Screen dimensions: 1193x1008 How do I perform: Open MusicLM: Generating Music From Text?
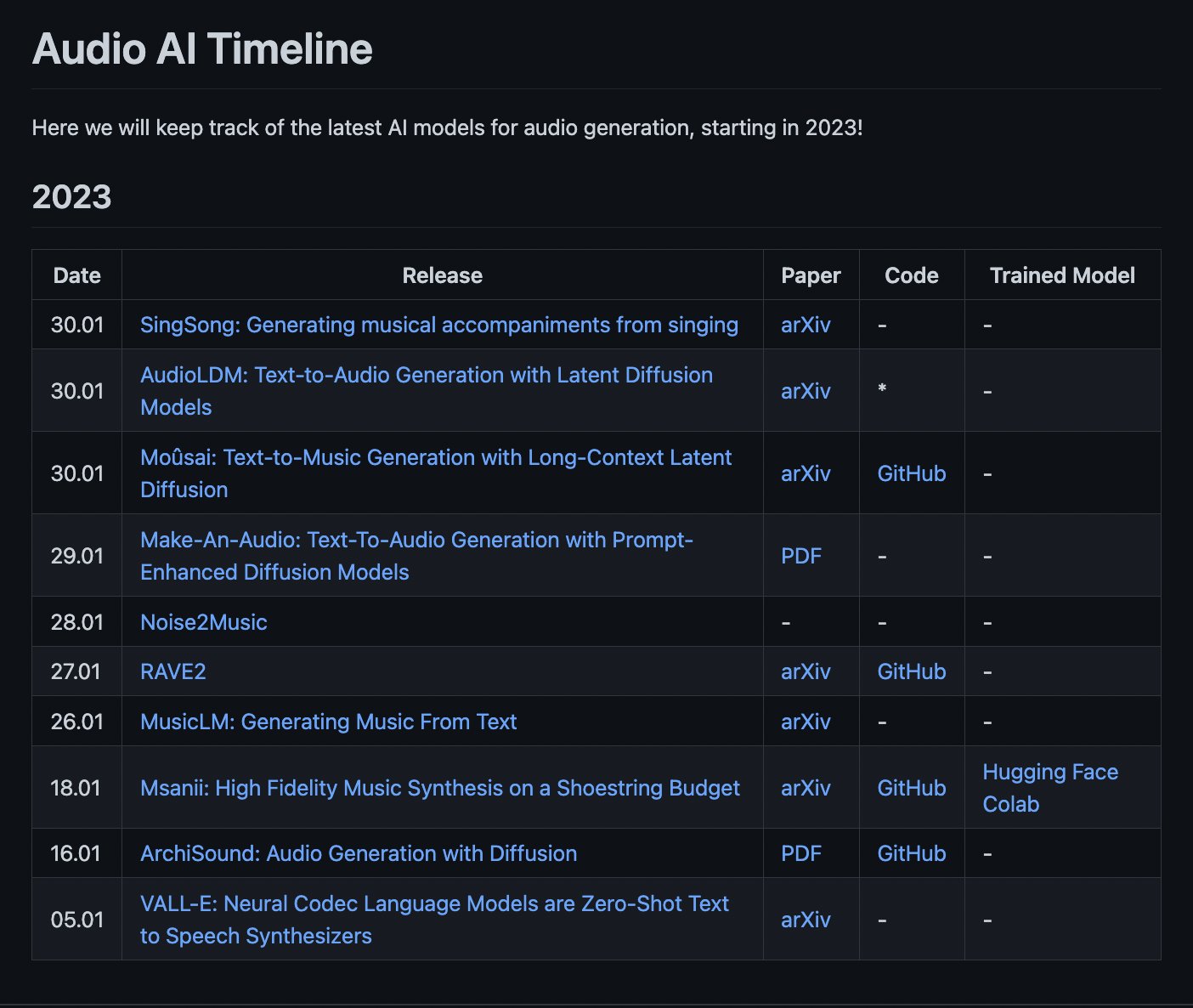(x=328, y=721)
